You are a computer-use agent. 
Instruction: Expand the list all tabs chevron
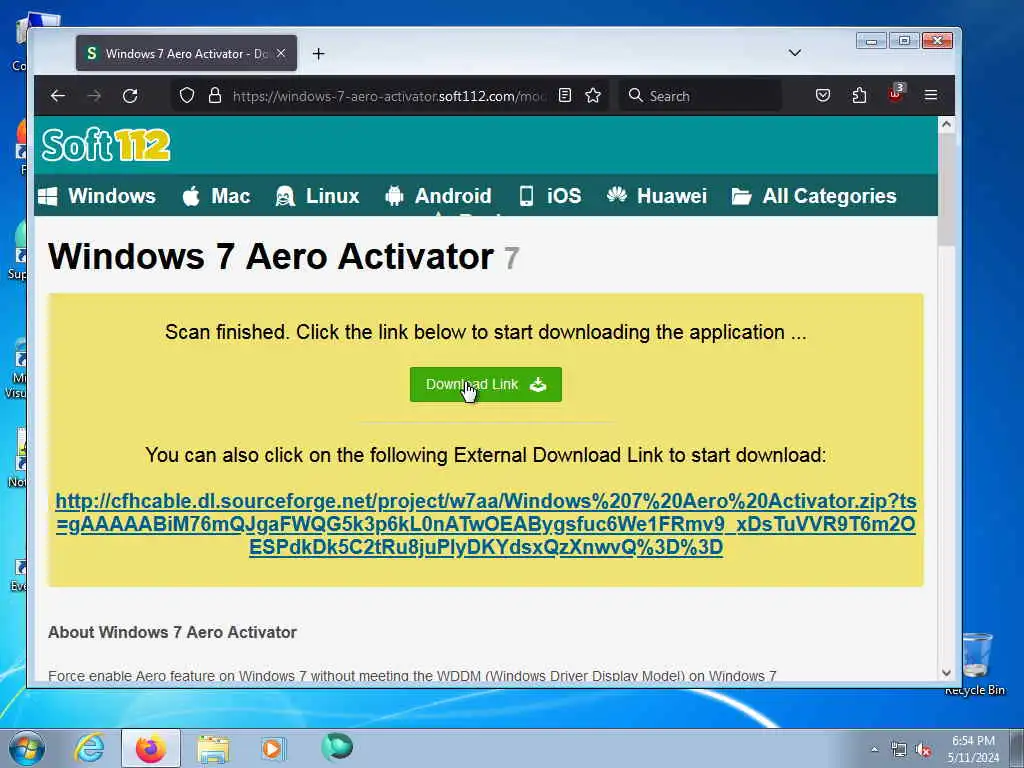tap(795, 53)
